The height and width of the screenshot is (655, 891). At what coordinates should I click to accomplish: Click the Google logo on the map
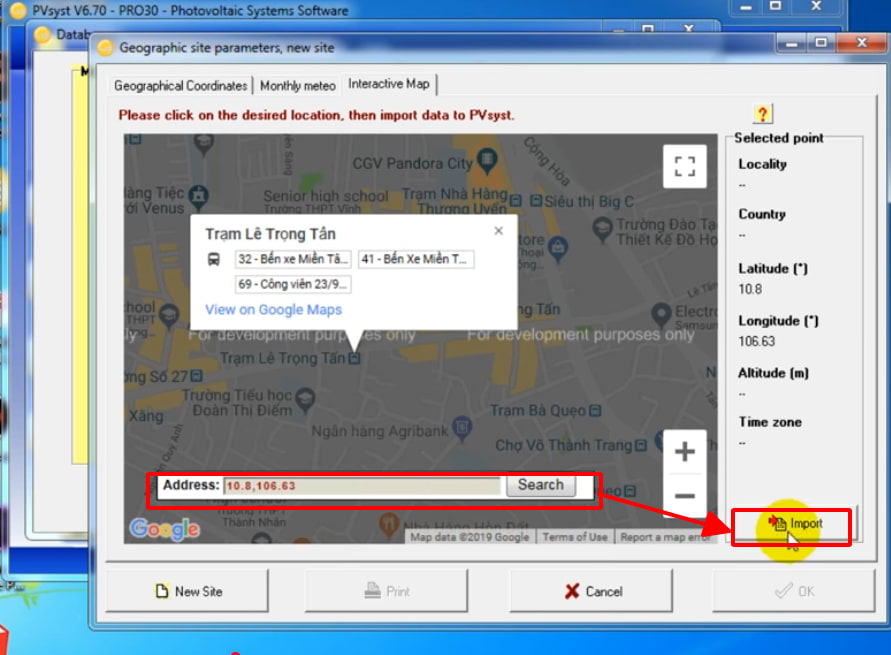point(165,529)
